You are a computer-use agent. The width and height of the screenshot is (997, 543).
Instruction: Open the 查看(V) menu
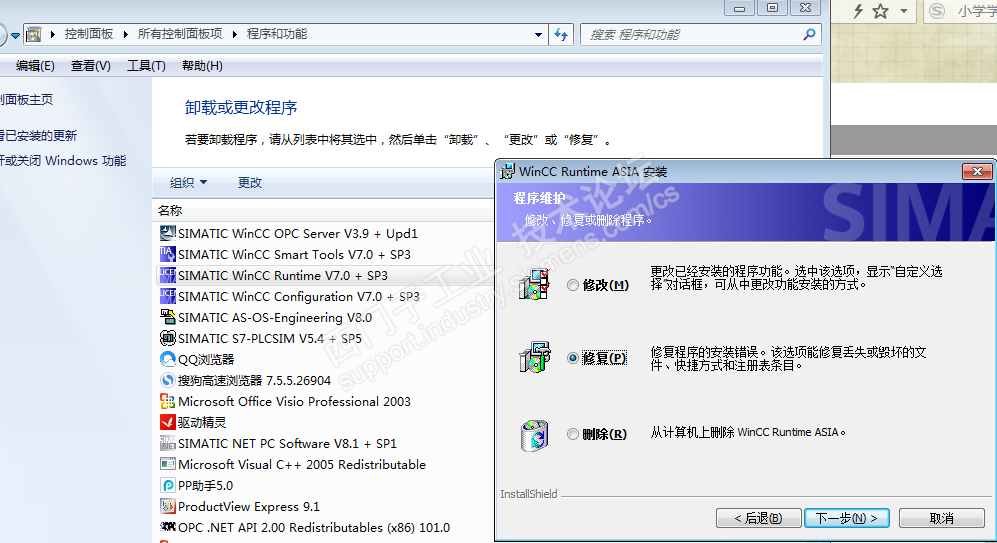(90, 65)
